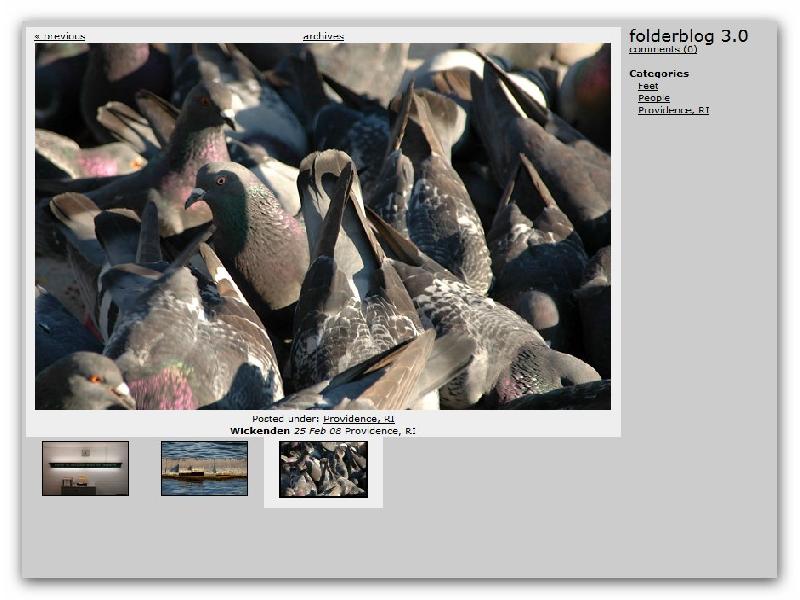Click the Categories heading
Screen dimensions: 800x600
[659, 73]
